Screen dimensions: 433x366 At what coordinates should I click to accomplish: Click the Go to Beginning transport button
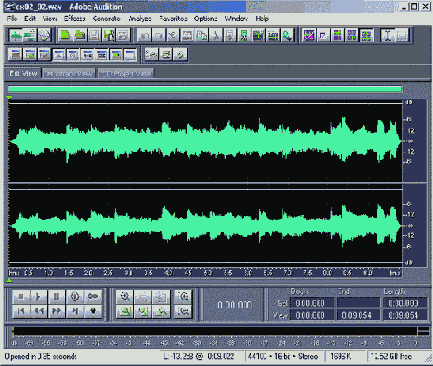(x=21, y=311)
